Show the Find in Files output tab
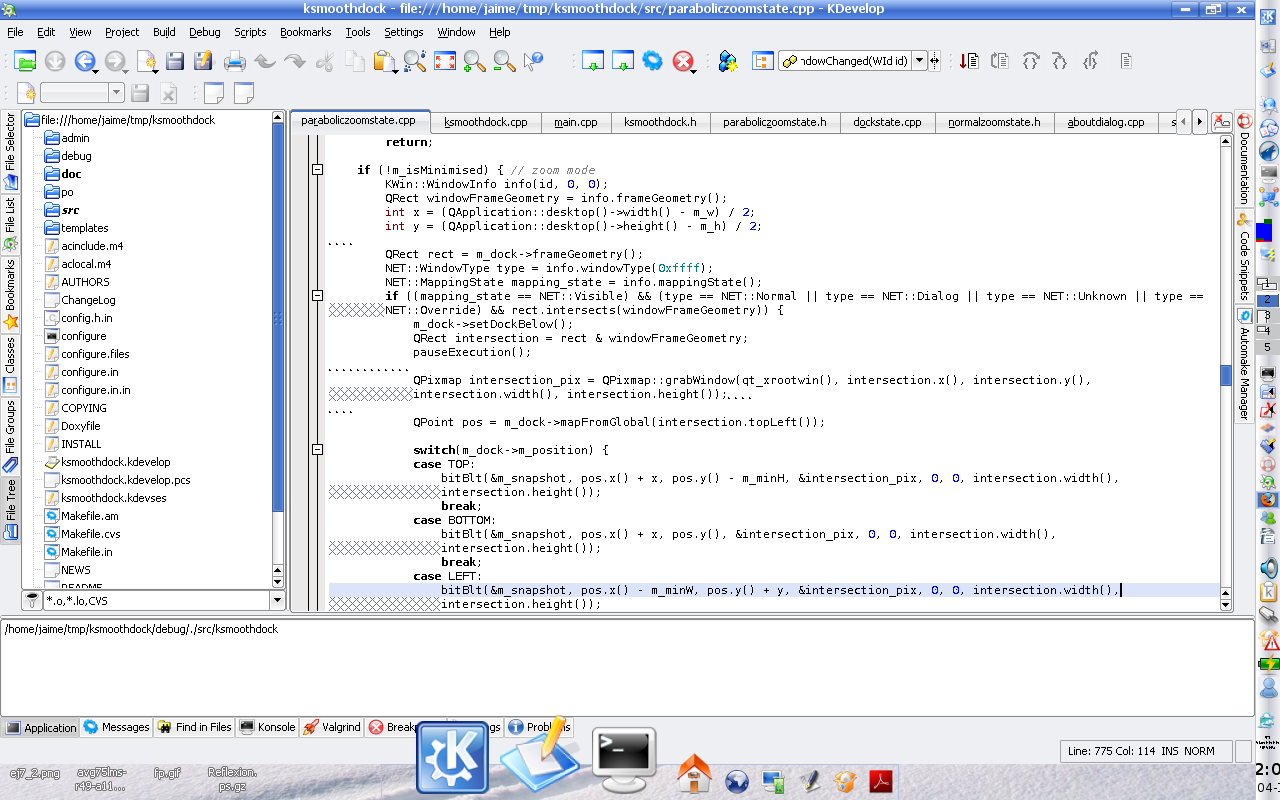Viewport: 1280px width, 800px height. (194, 727)
